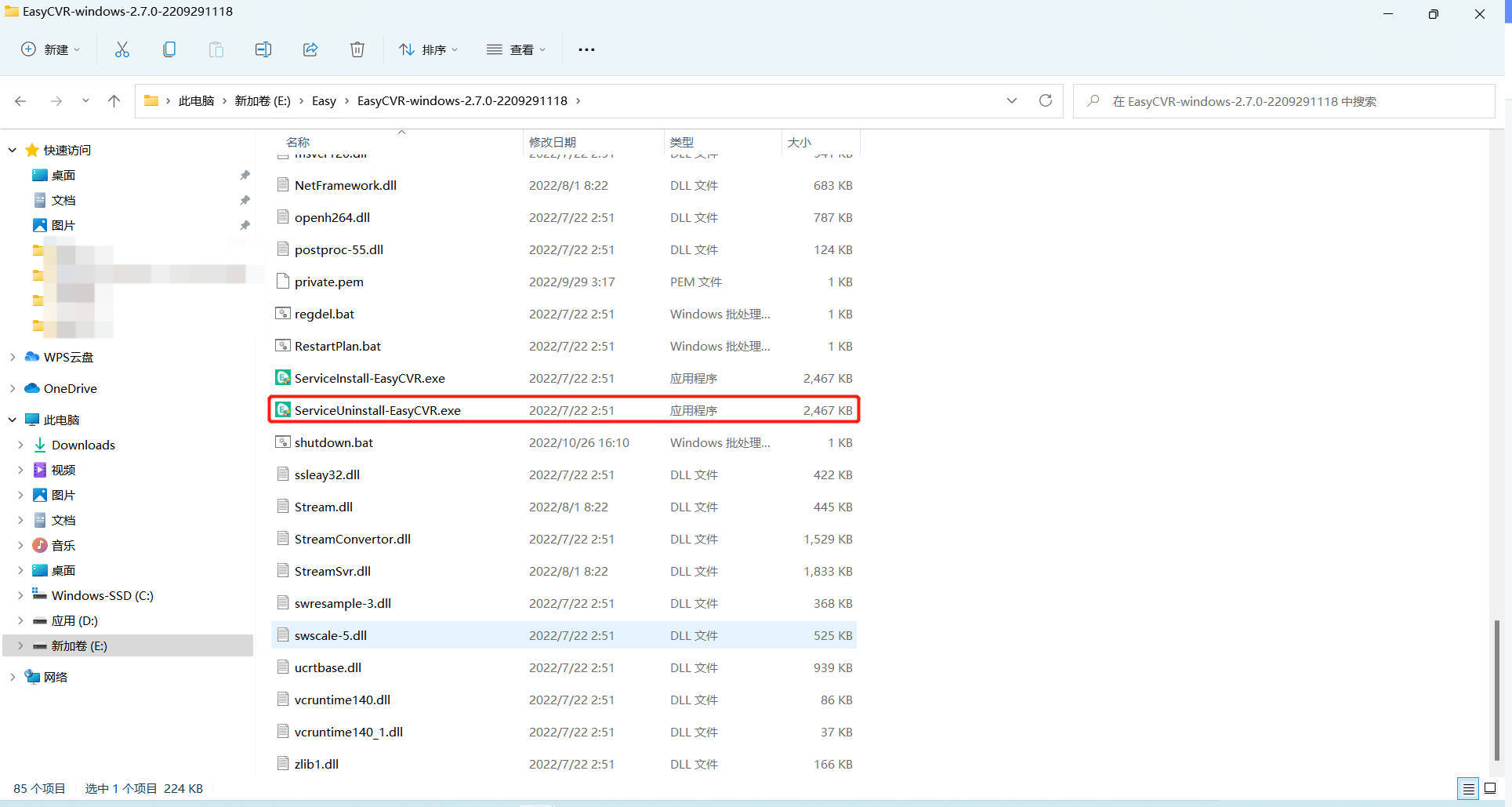
Task: Open the 新建 (New) dropdown
Action: [50, 49]
